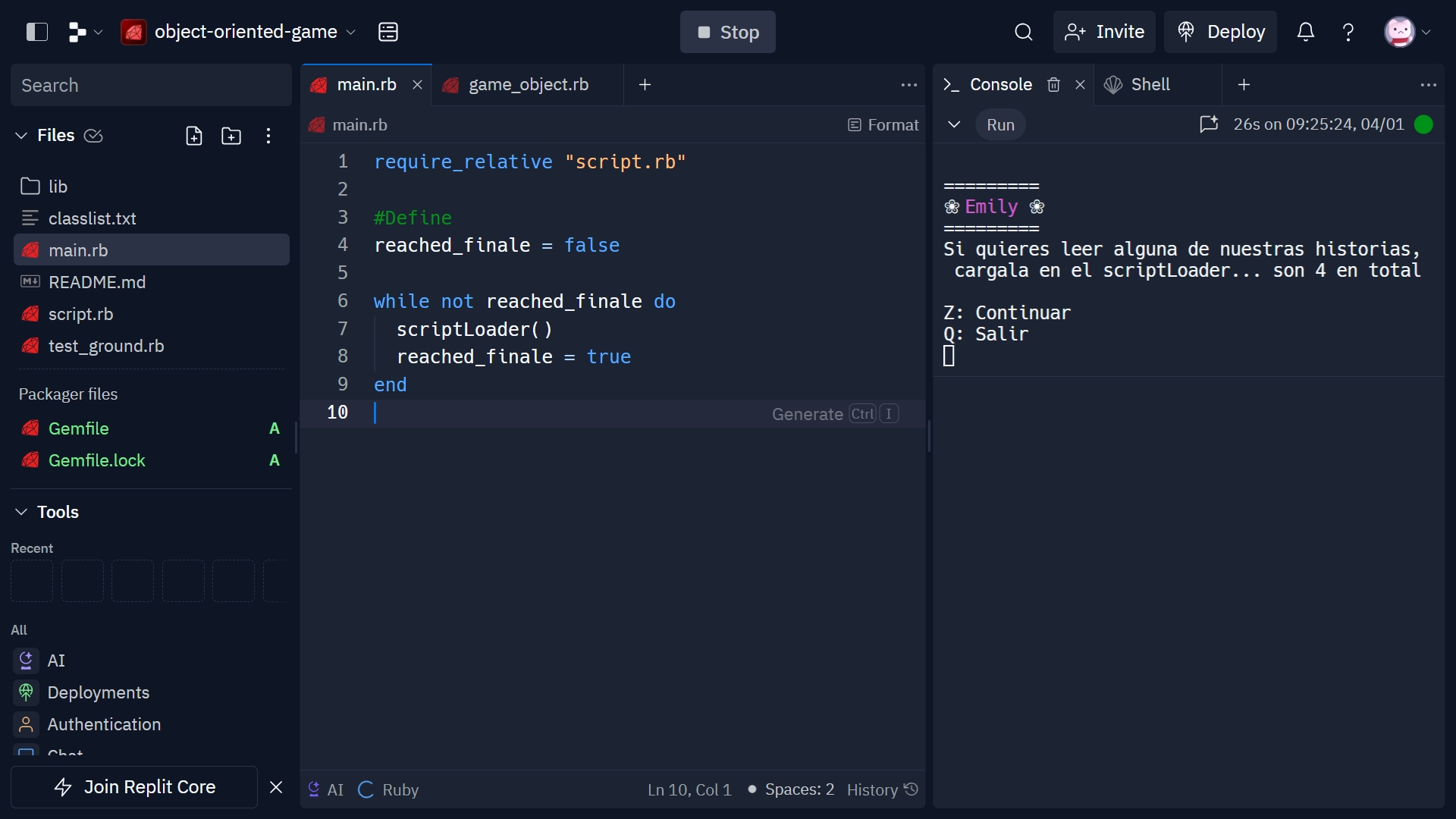Image resolution: width=1456 pixels, height=819 pixels.
Task: Clear the console with trash icon
Action: [1053, 85]
